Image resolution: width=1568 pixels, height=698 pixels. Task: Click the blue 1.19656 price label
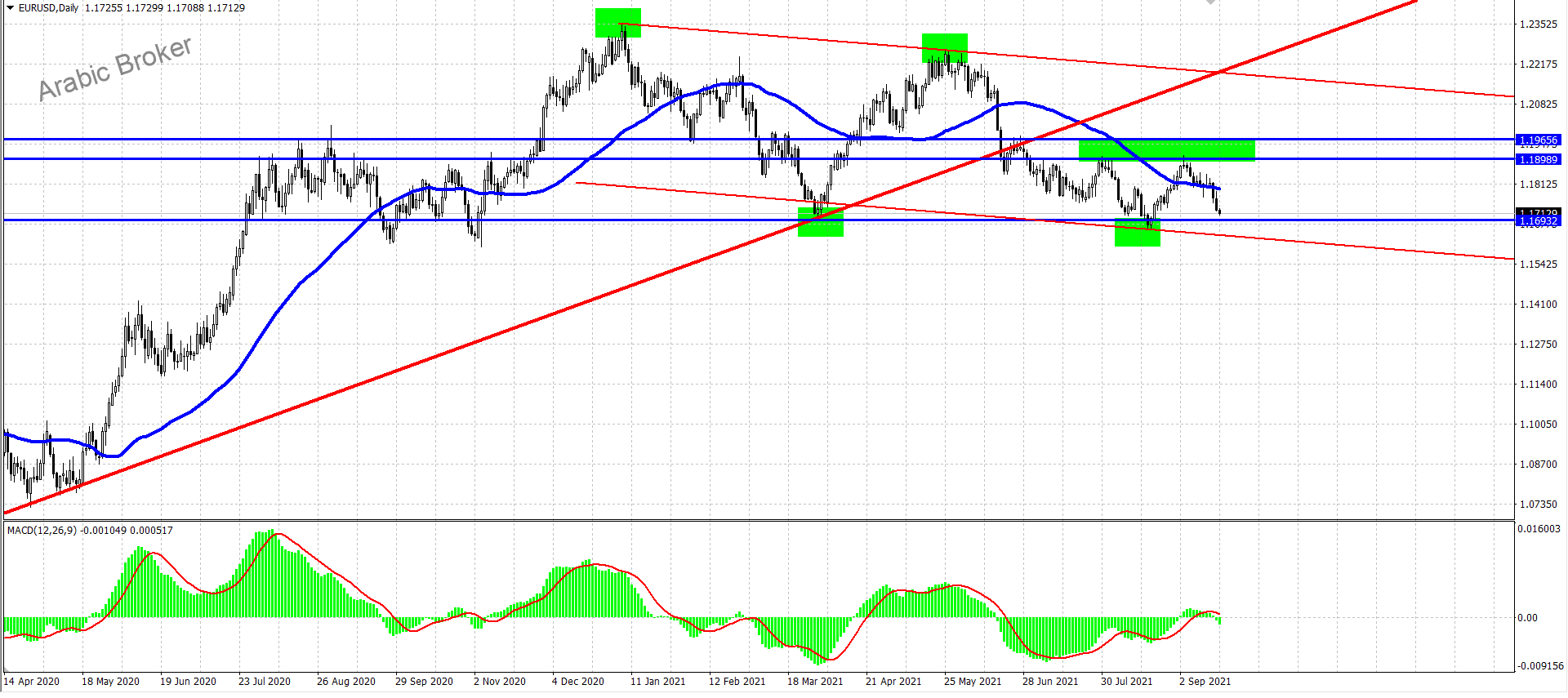point(1538,140)
